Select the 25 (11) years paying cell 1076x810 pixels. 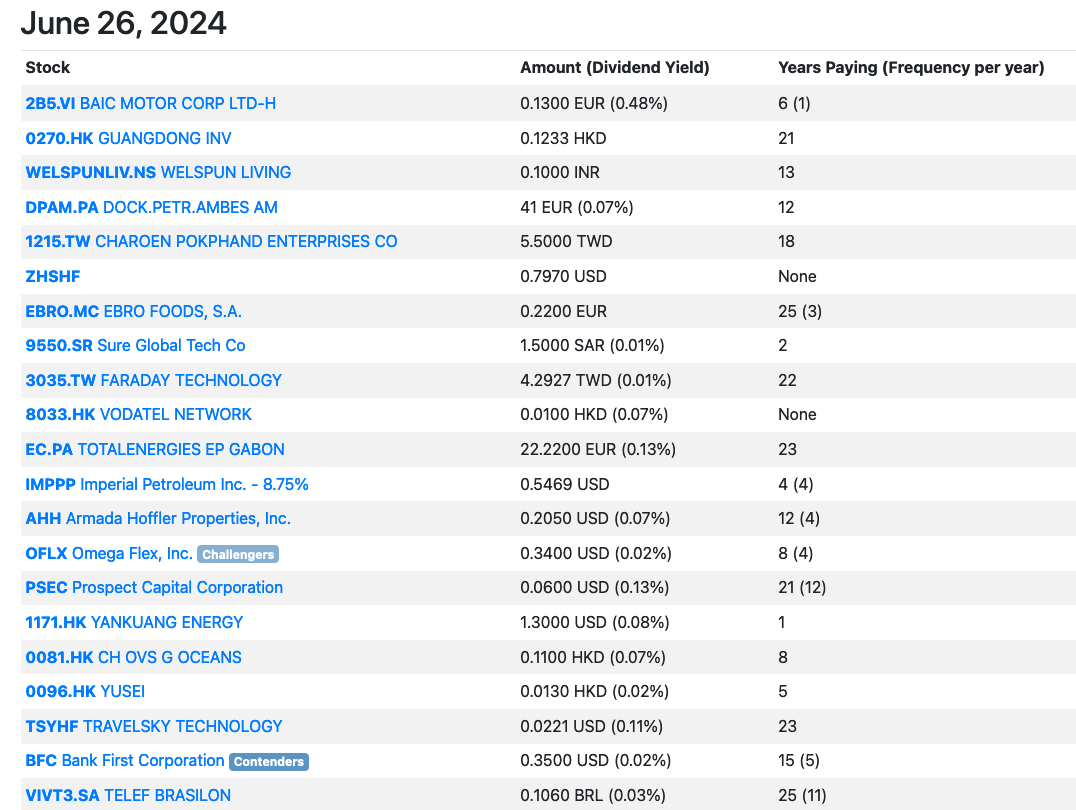point(802,796)
